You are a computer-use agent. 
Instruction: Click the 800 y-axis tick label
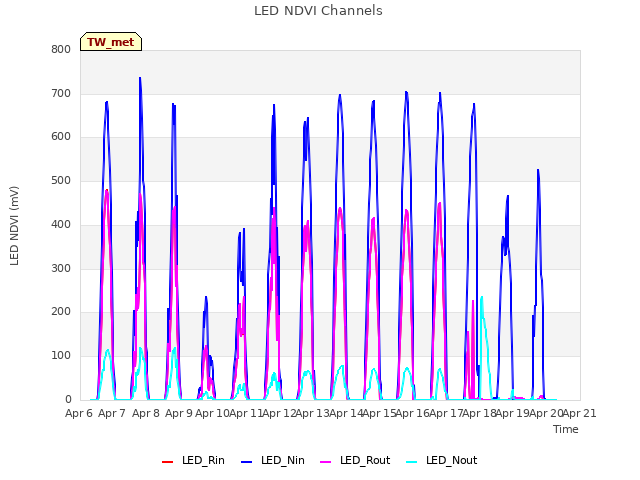pyautogui.click(x=61, y=49)
